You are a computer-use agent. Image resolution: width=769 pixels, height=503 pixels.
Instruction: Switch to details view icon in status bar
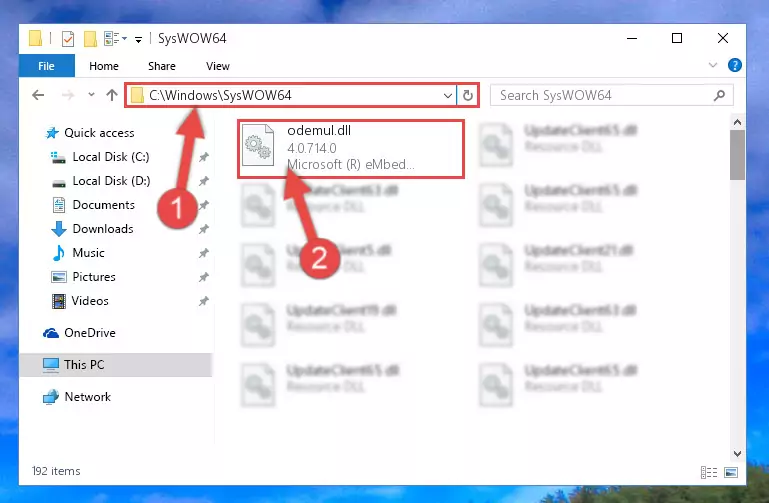pos(709,472)
